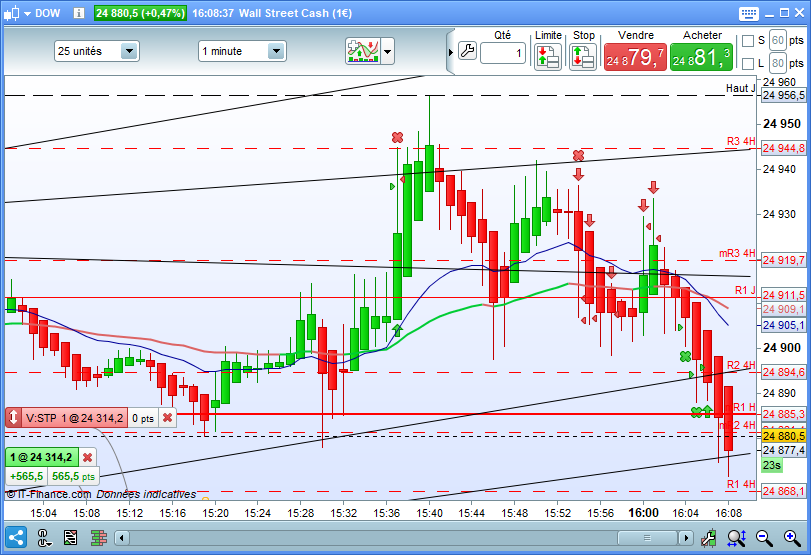Open the order book candles icon

click(98, 538)
